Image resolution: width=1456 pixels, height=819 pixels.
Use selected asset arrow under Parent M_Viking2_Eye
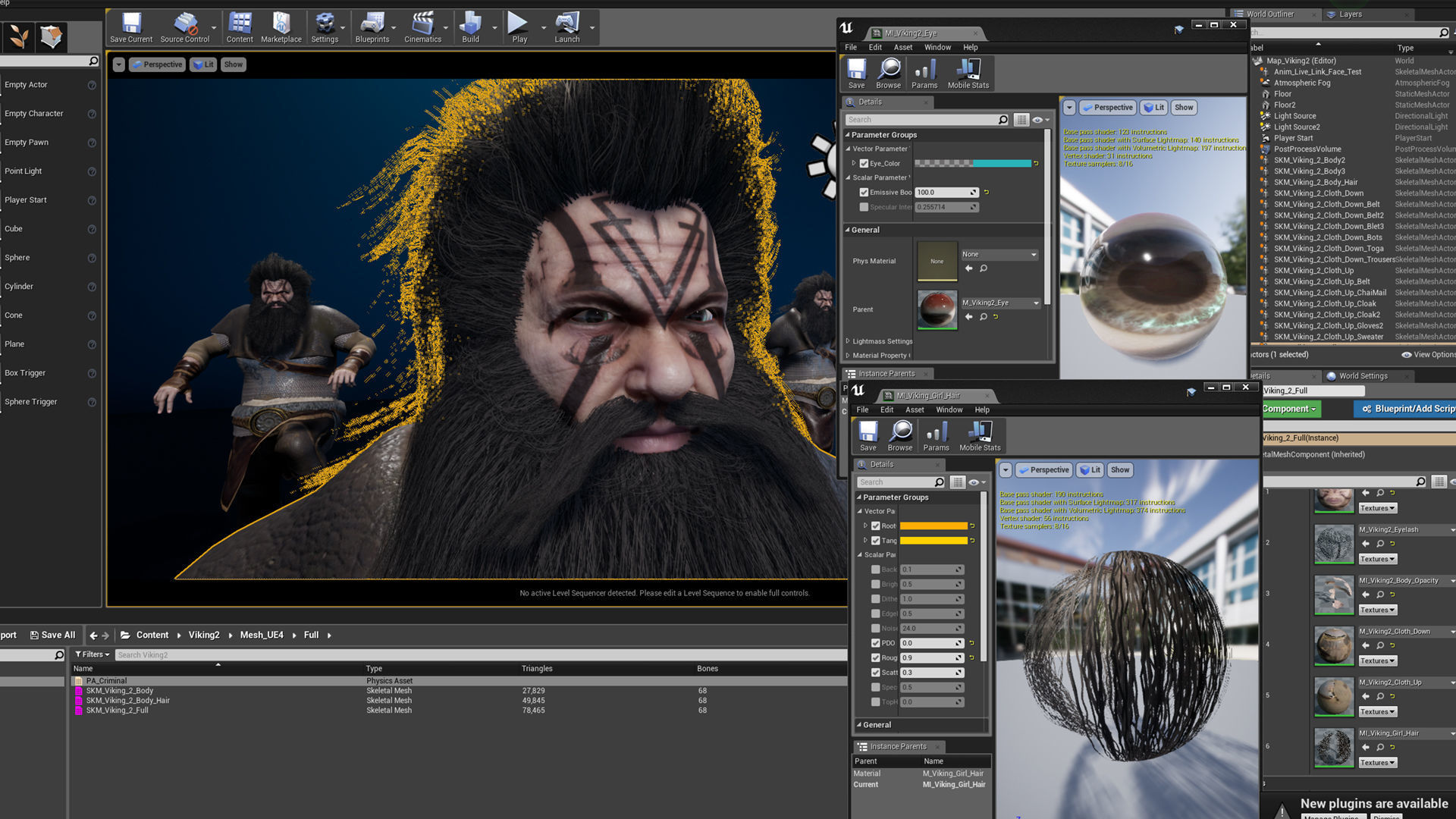click(x=968, y=317)
